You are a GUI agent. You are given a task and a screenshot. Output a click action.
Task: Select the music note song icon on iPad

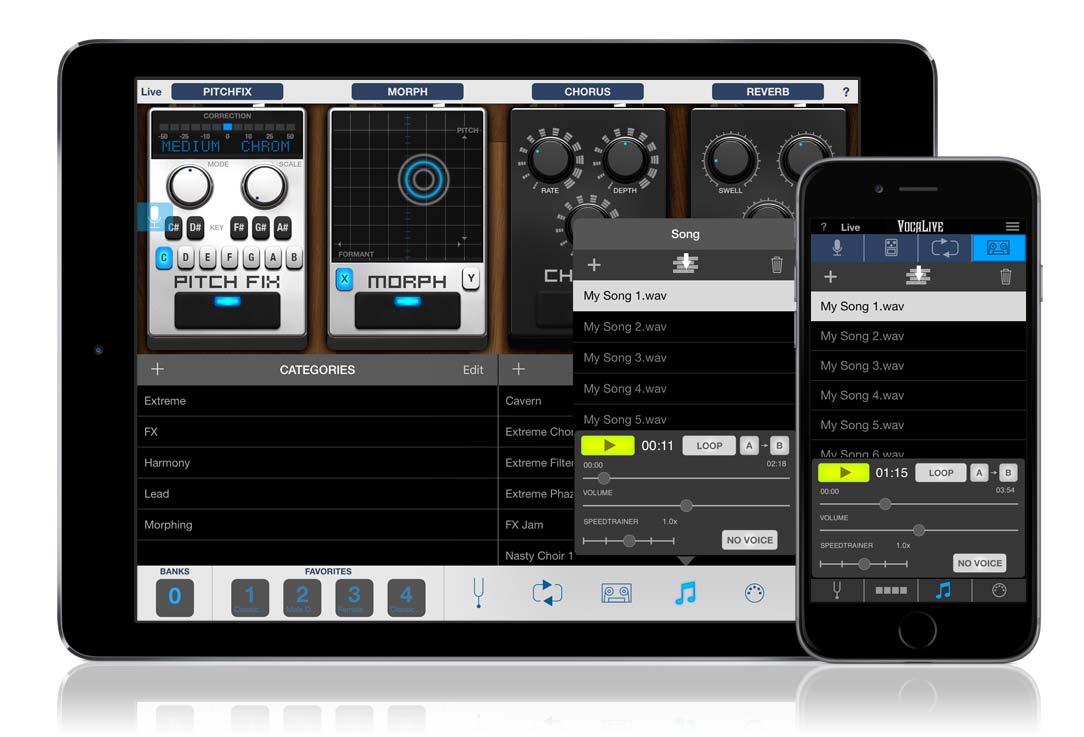point(685,593)
